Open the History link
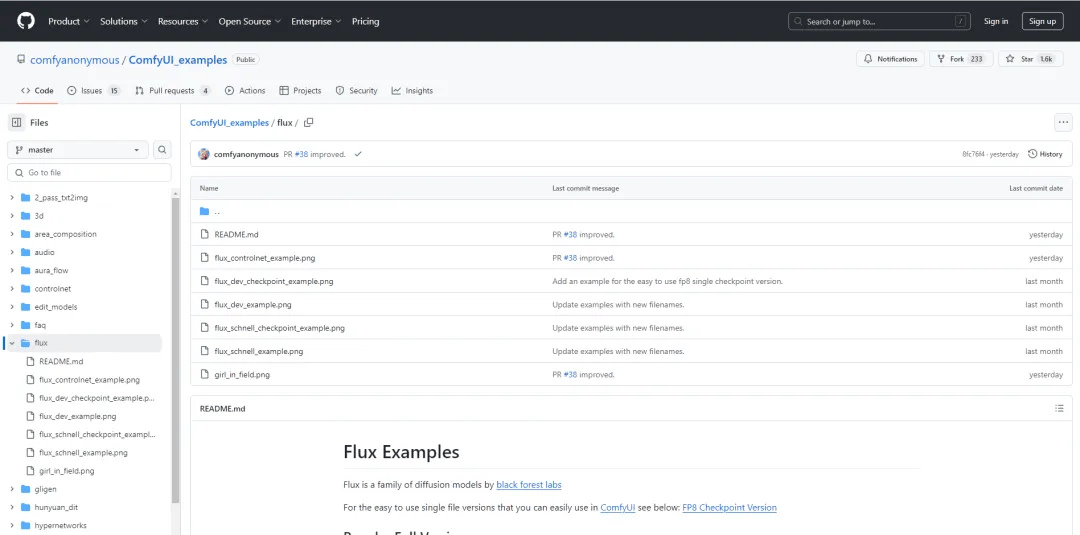The image size is (1080, 535). tap(1045, 154)
